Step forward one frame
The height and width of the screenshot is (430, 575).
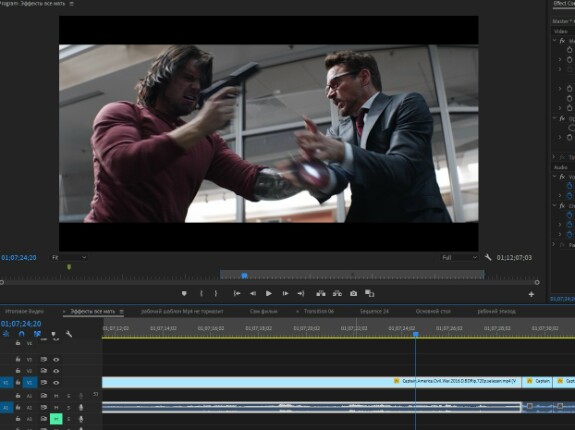point(285,294)
